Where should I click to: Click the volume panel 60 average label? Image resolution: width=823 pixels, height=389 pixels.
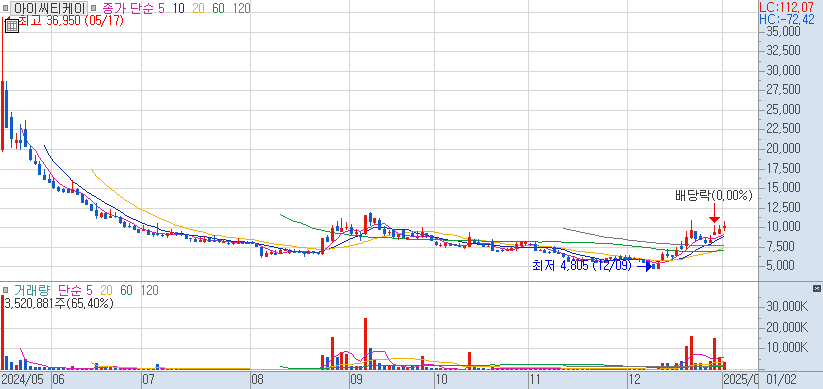click(x=126, y=290)
